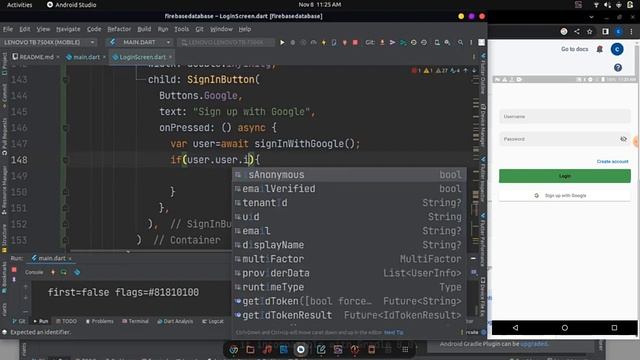Open the Files icon in the dock
Screen dimensions: 640x360
tap(250, 349)
